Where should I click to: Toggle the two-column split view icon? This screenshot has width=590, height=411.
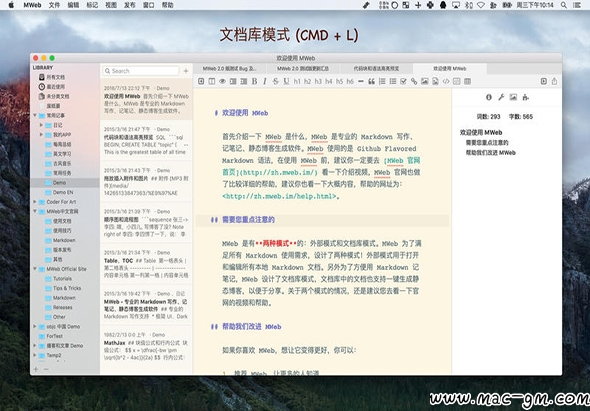212,81
